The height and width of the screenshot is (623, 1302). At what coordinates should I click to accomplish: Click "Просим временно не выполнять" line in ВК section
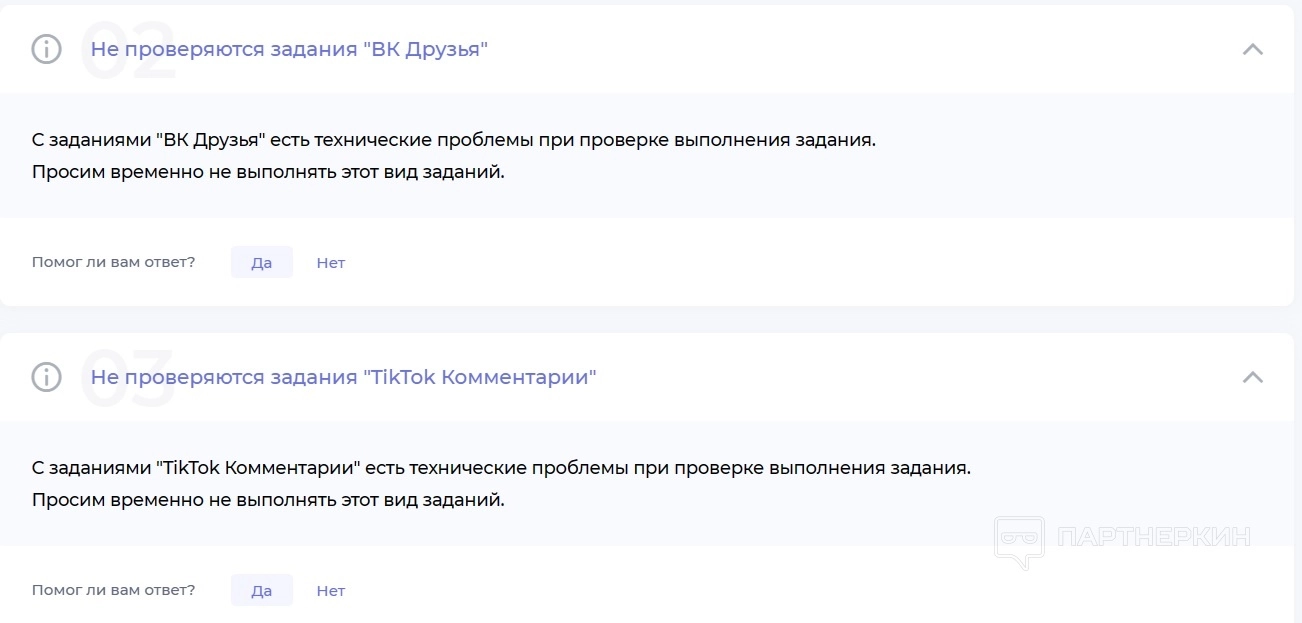point(268,171)
